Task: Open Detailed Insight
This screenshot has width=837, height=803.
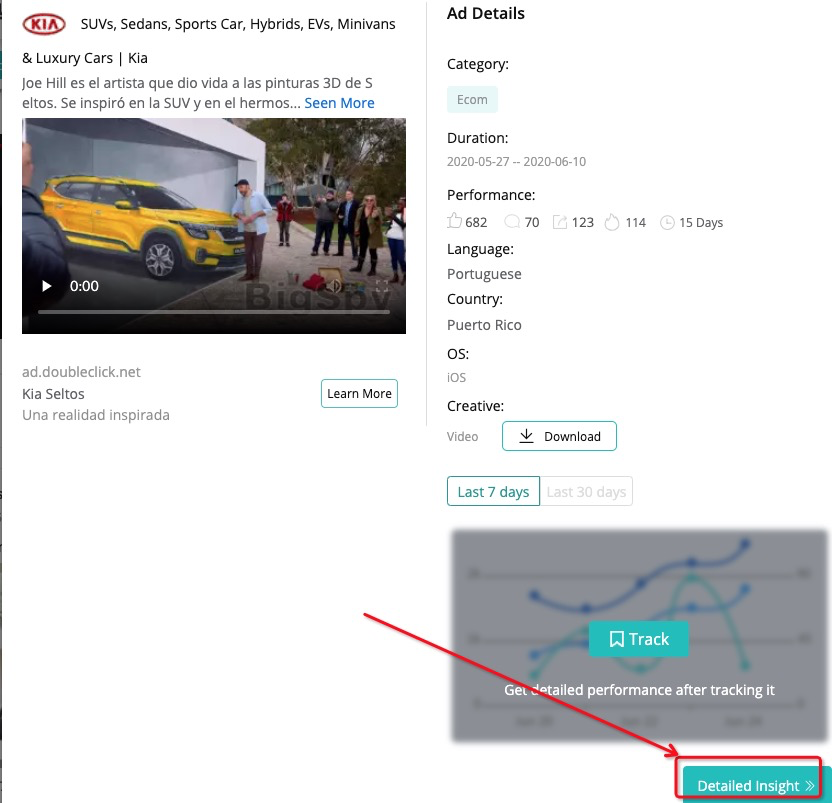Action: (755, 785)
